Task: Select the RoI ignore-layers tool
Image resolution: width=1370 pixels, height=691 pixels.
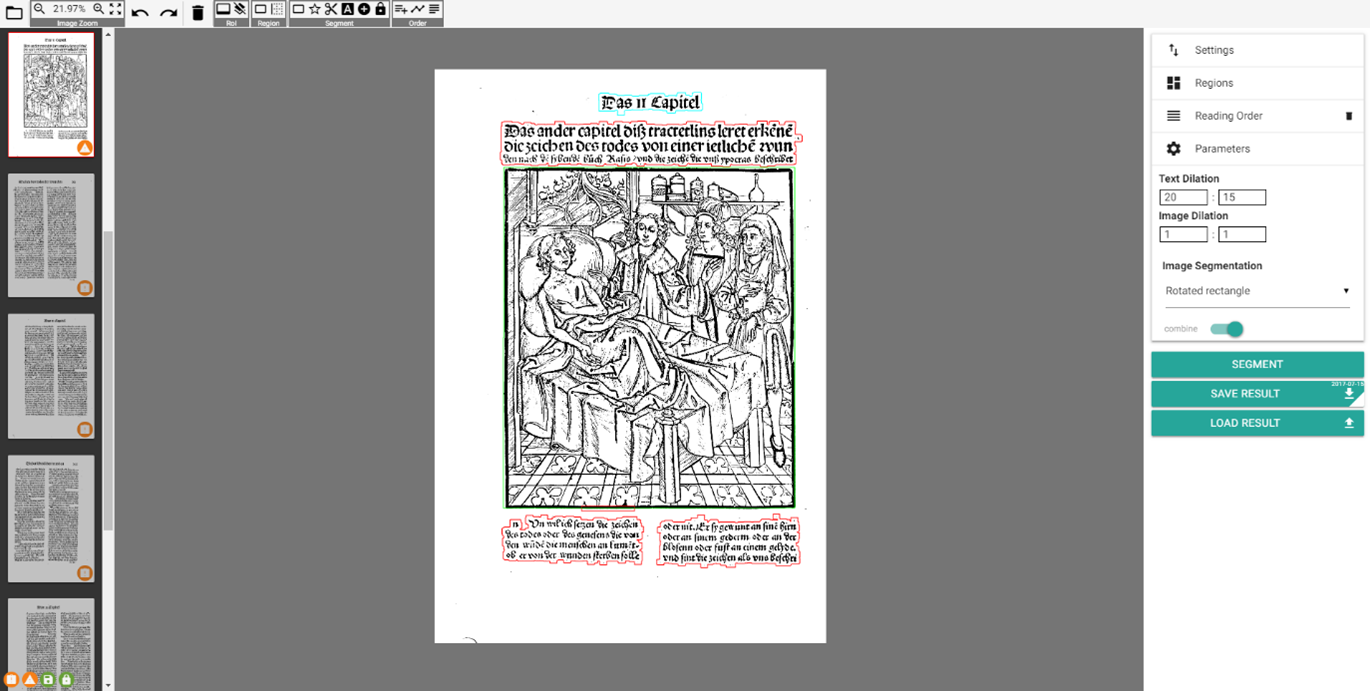Action: click(x=240, y=9)
